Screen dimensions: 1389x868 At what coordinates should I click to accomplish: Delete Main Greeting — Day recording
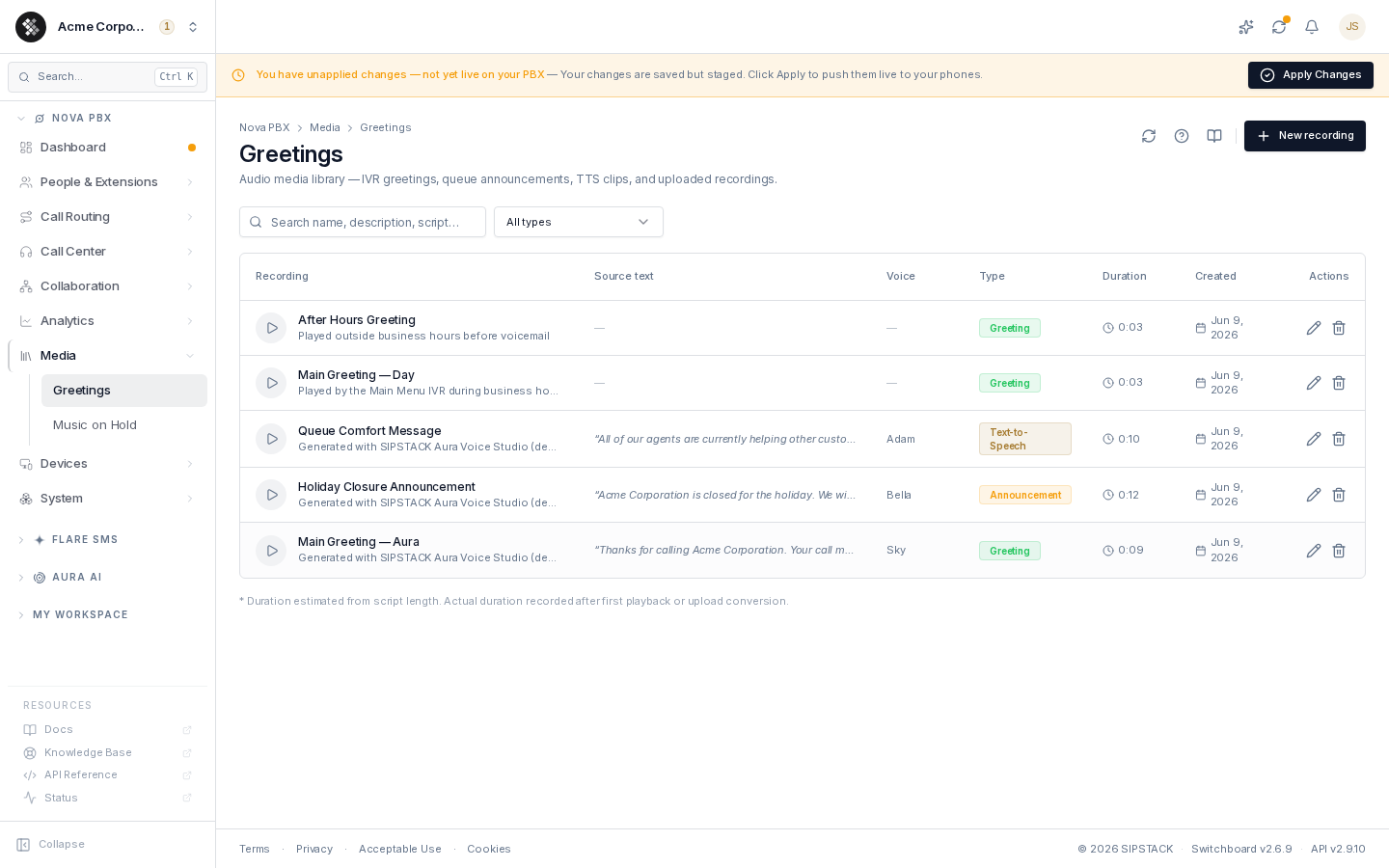[1339, 383]
